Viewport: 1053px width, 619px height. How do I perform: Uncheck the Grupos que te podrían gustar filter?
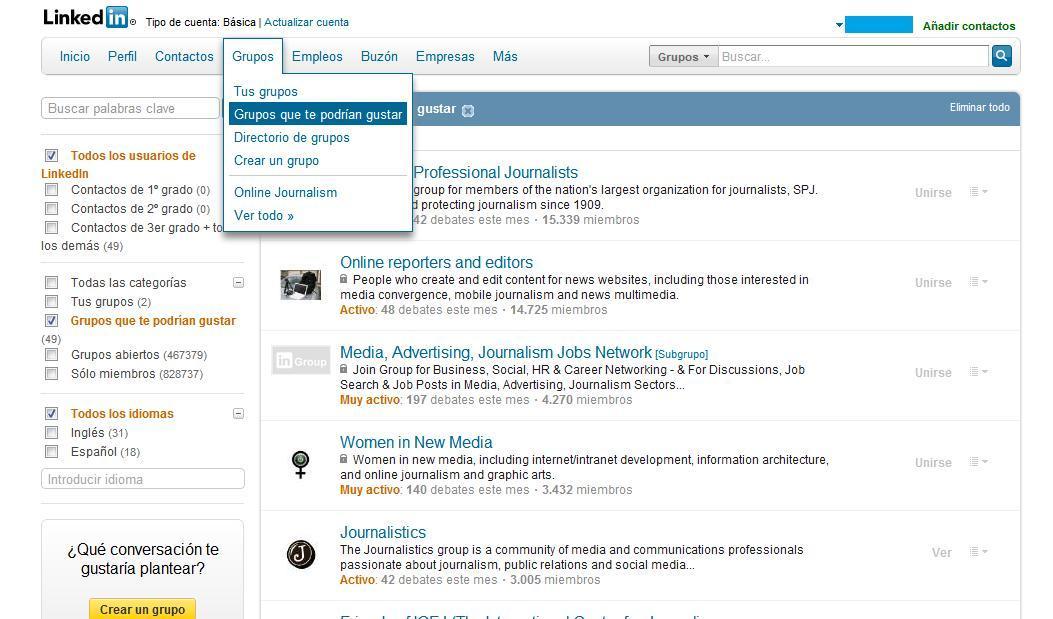[x=51, y=321]
